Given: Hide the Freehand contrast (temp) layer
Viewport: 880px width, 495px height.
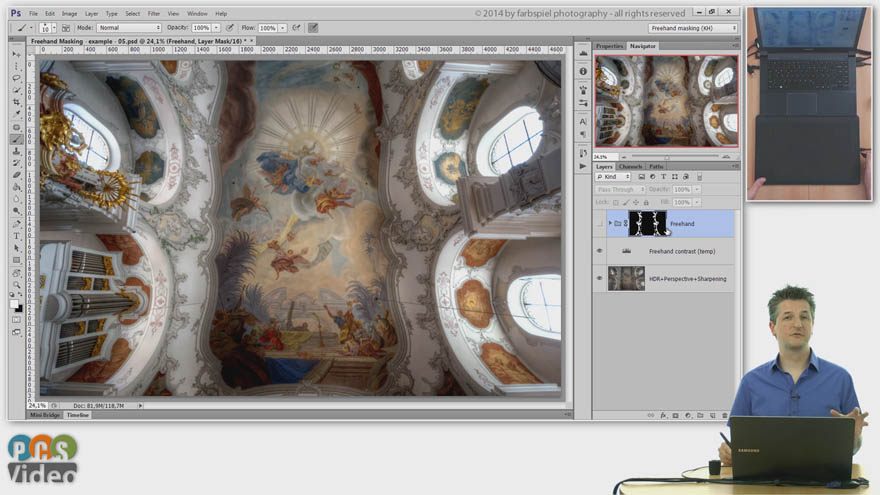Looking at the screenshot, I should [x=599, y=251].
